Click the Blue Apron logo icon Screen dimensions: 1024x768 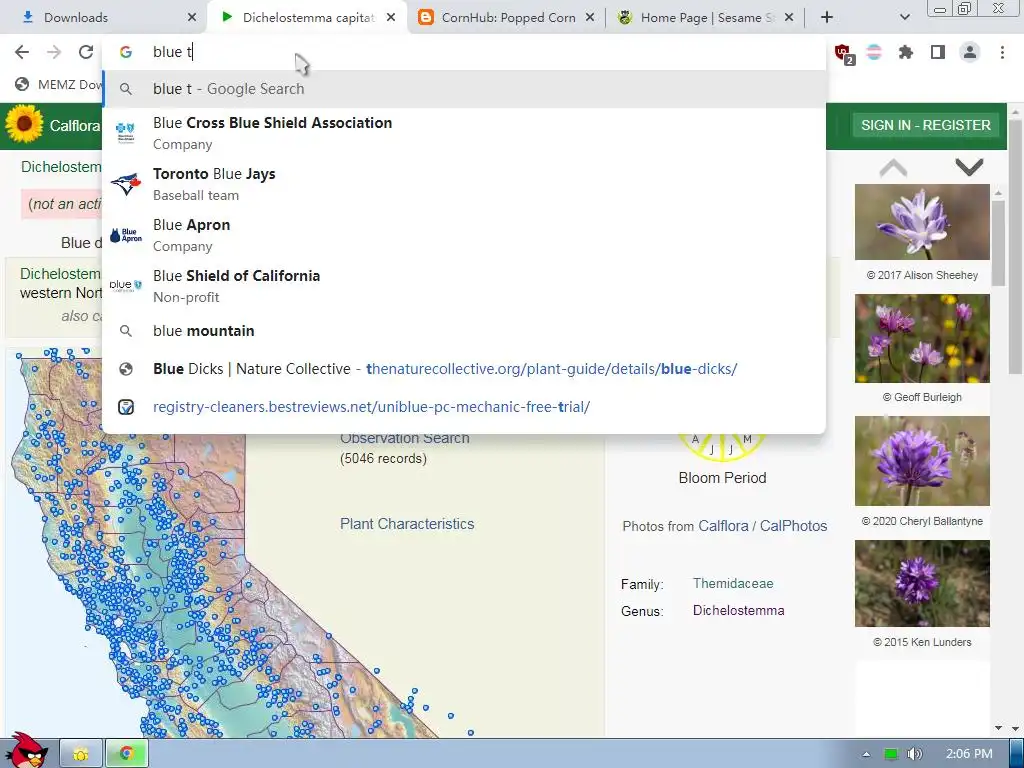126,235
